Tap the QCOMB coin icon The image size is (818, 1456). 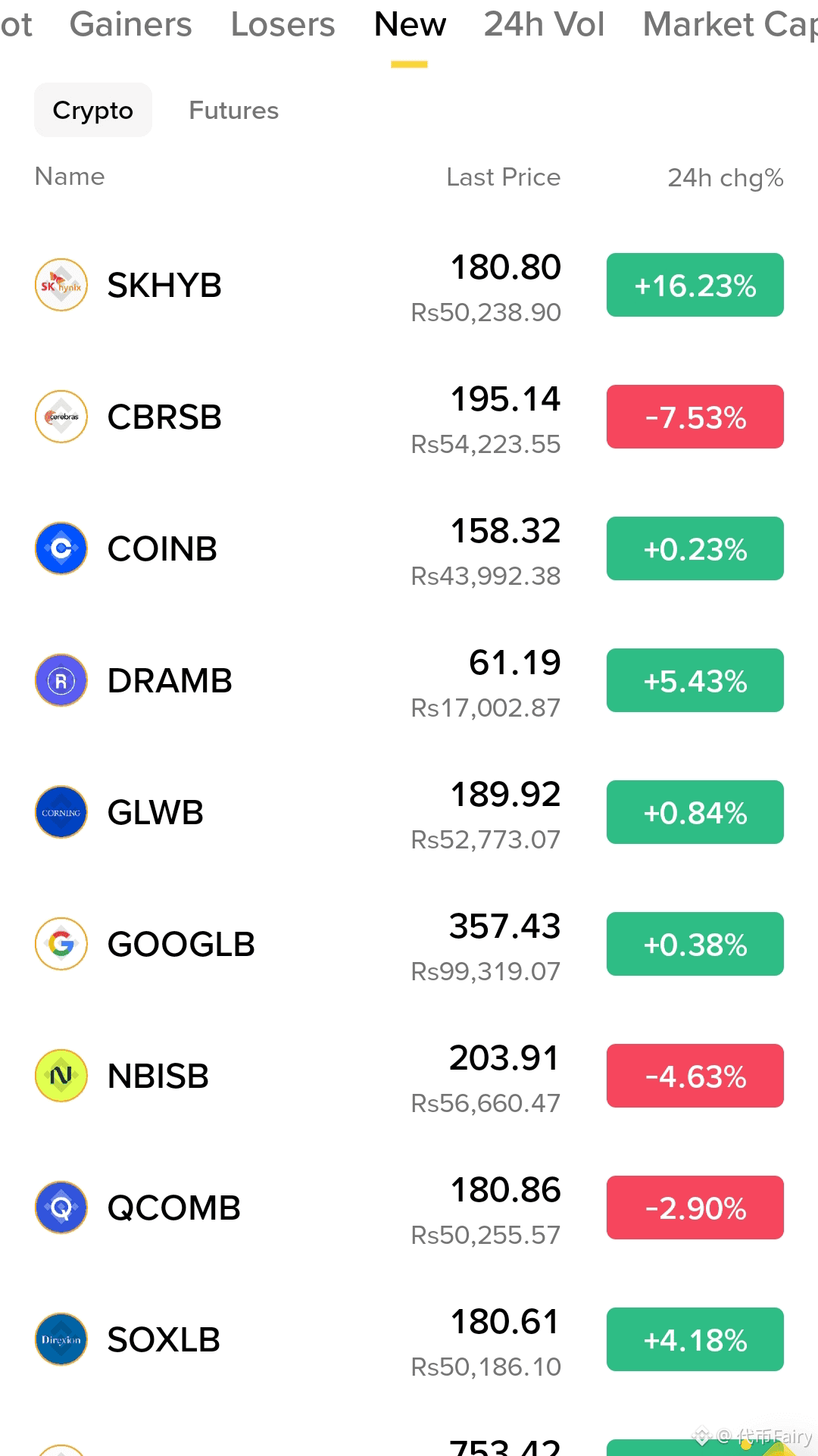(x=61, y=1208)
